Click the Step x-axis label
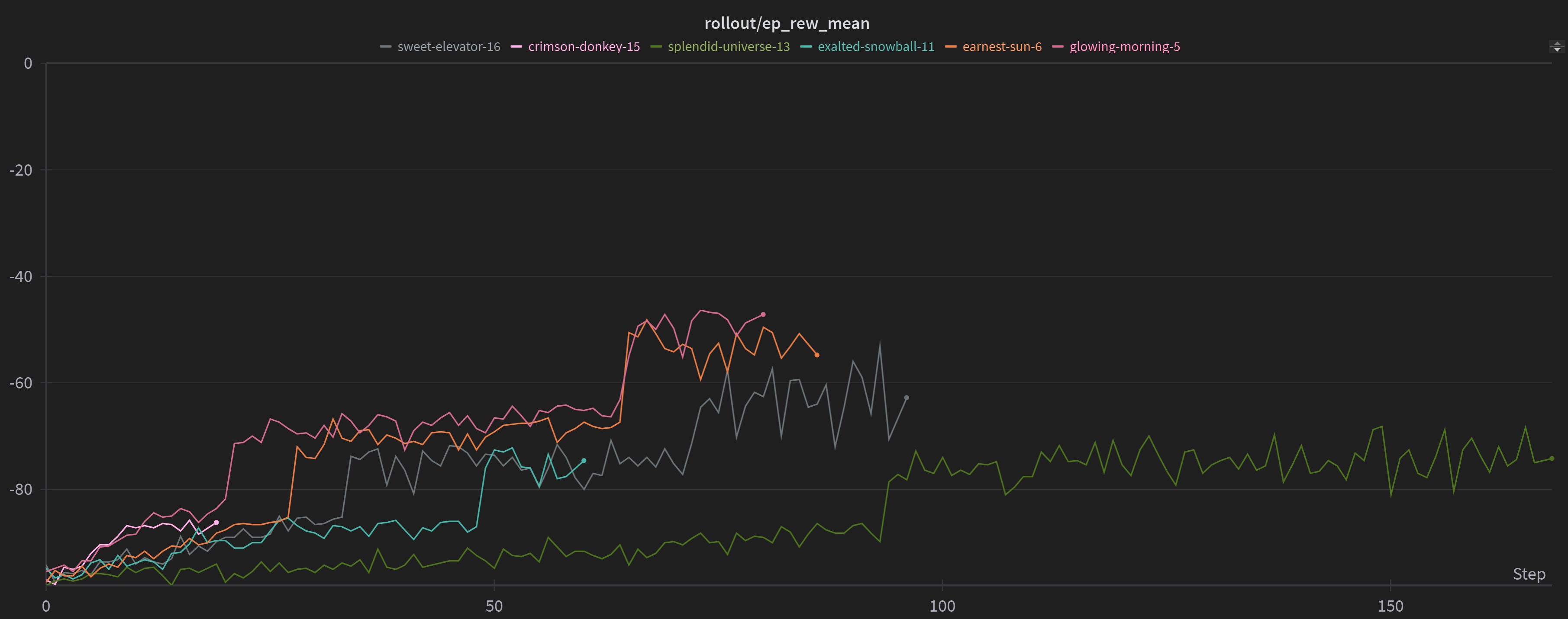The height and width of the screenshot is (619, 1568). [x=1529, y=574]
